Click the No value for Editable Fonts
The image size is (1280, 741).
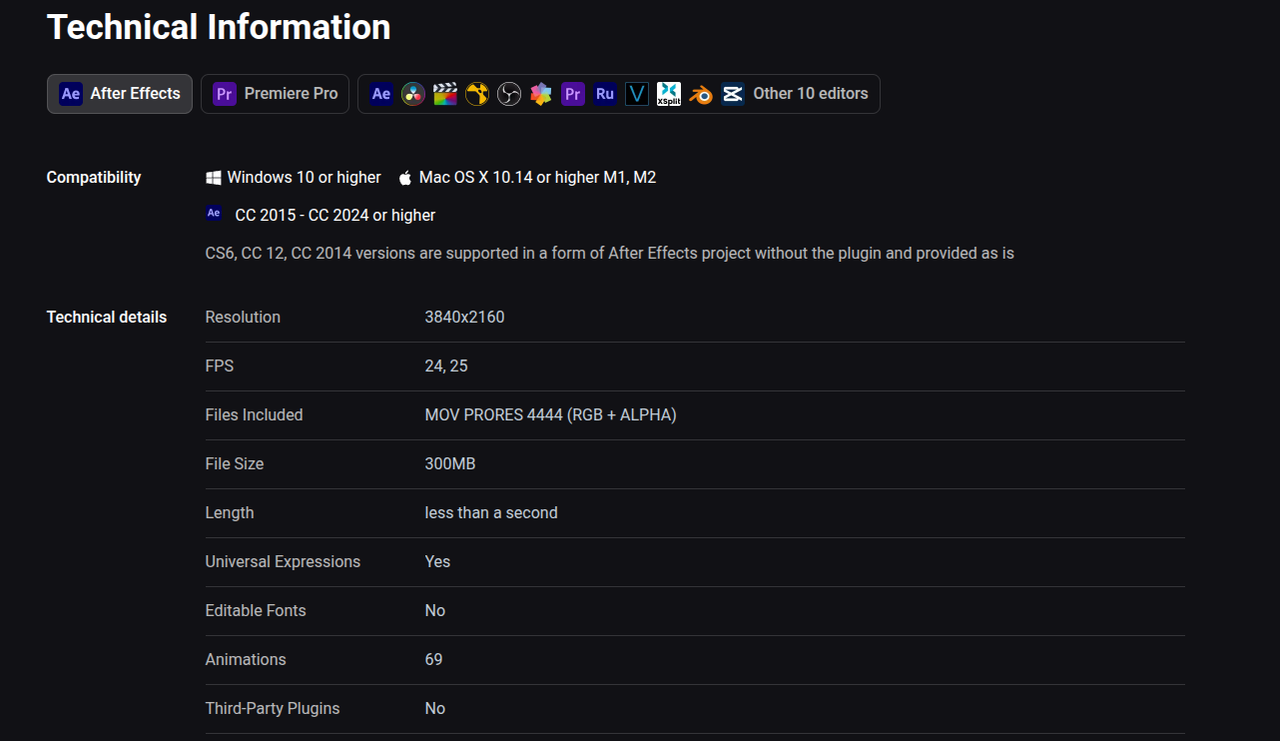coord(435,611)
